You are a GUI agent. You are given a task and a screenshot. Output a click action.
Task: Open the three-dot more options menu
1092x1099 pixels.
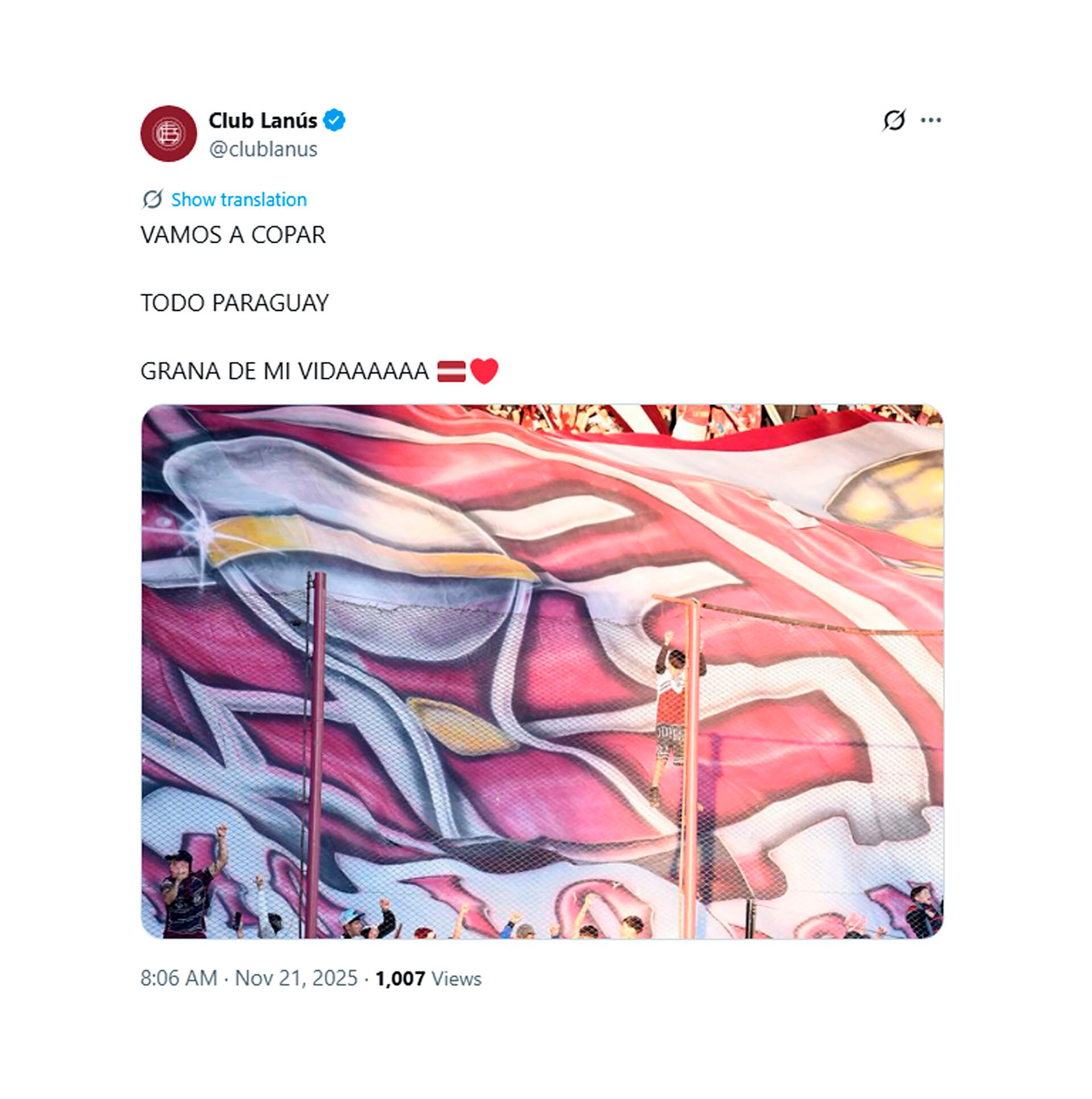click(x=930, y=121)
